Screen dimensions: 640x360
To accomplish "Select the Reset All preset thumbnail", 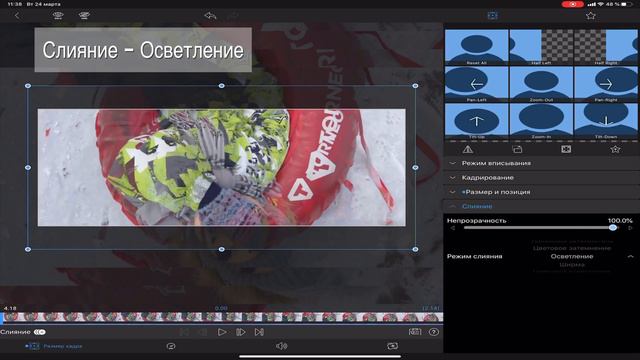I will [476, 47].
